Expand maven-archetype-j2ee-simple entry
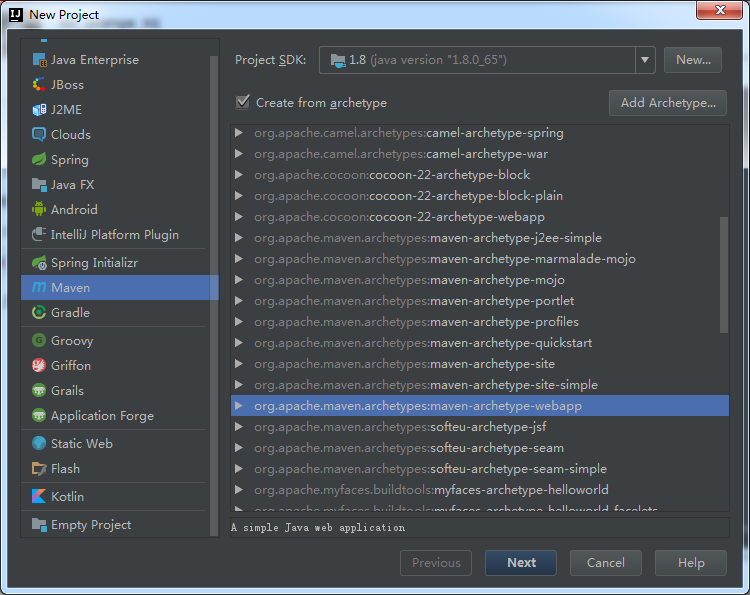Screen dimensions: 750x595 [239, 238]
